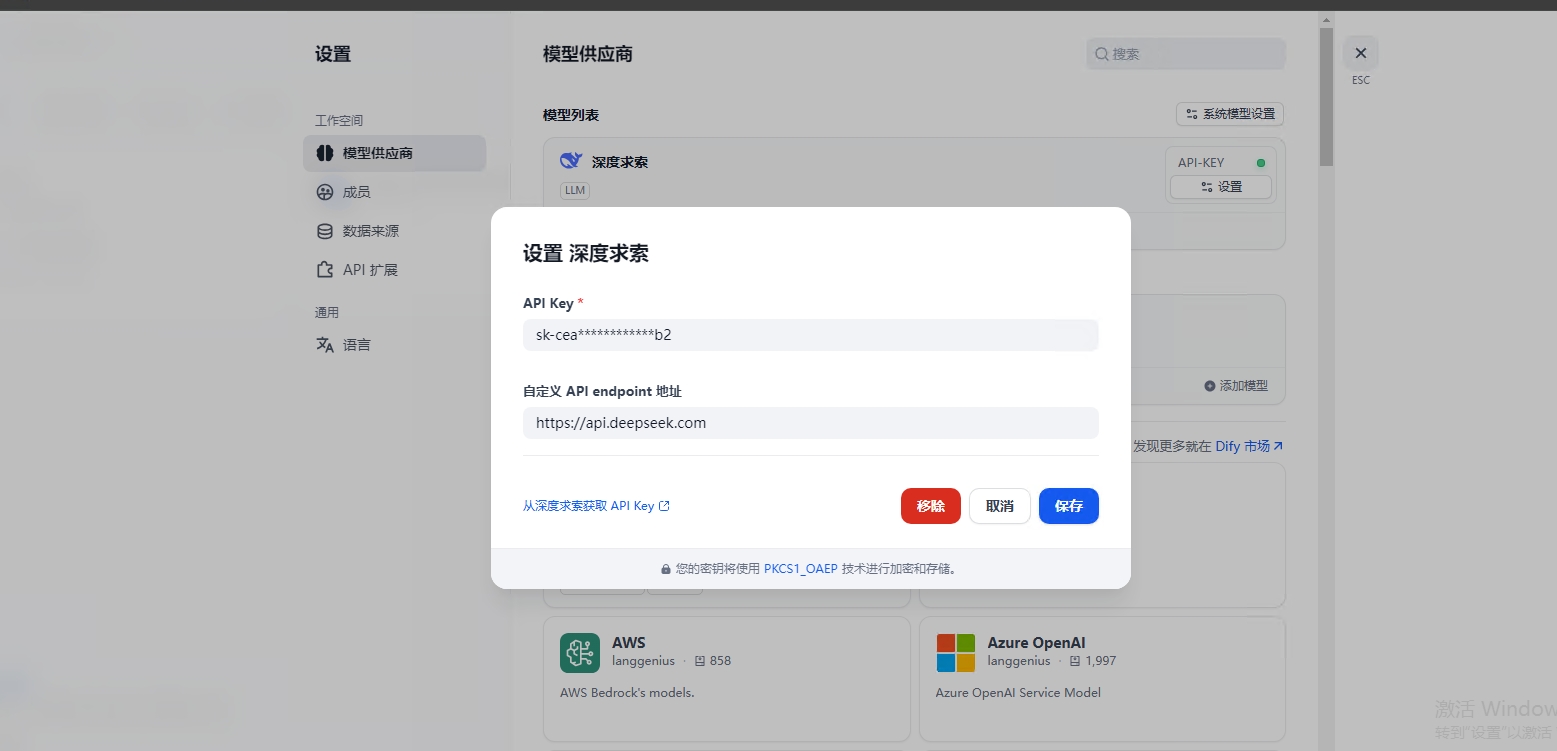The height and width of the screenshot is (751, 1557).
Task: Select 成员 in settings sidebar
Action: click(394, 192)
